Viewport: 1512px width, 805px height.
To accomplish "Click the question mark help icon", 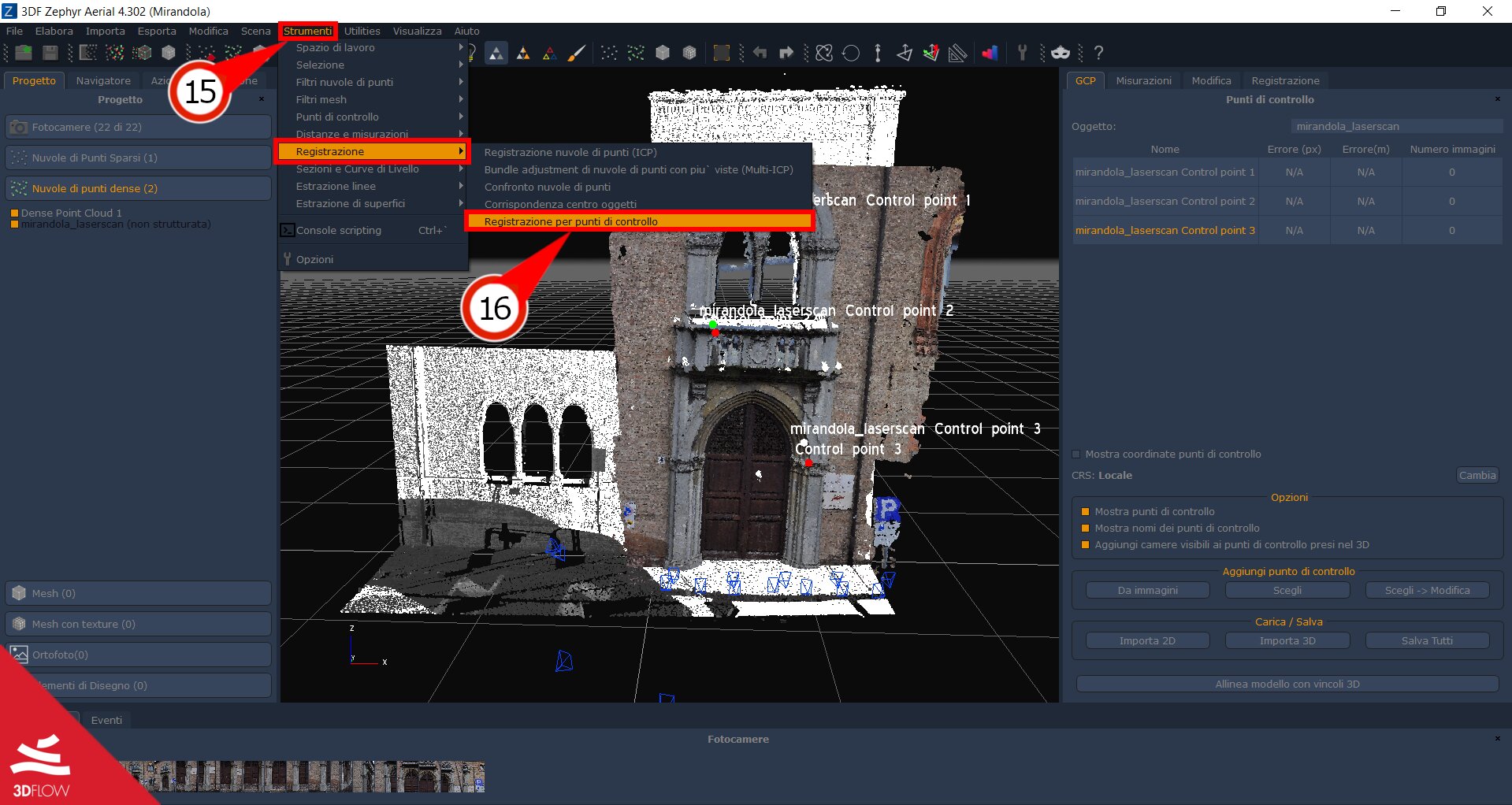I will pos(1098,53).
